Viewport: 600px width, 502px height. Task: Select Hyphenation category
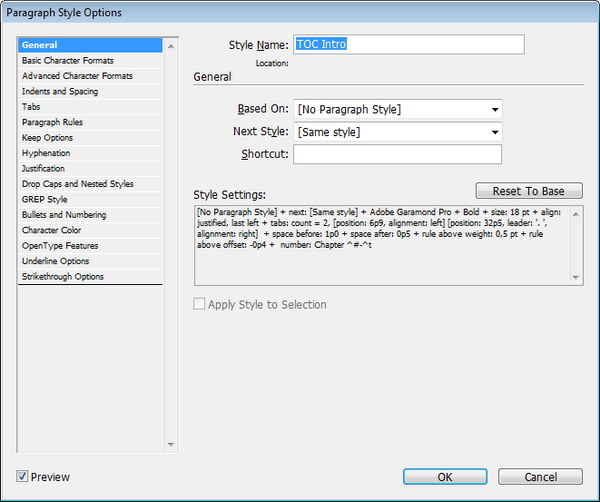click(x=90, y=153)
